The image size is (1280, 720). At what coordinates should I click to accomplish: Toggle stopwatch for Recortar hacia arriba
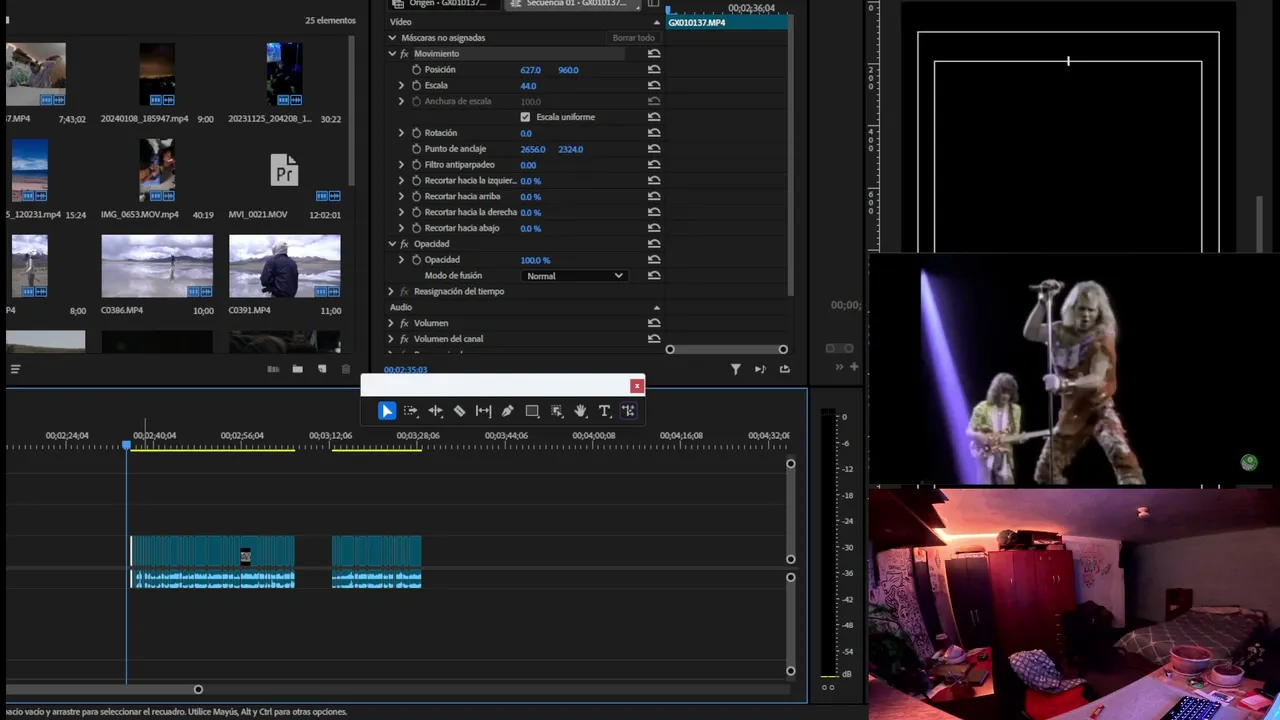pos(416,197)
